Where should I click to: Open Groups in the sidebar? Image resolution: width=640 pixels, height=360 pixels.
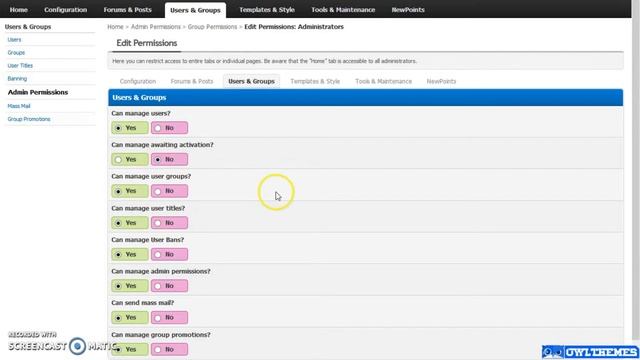(x=16, y=53)
